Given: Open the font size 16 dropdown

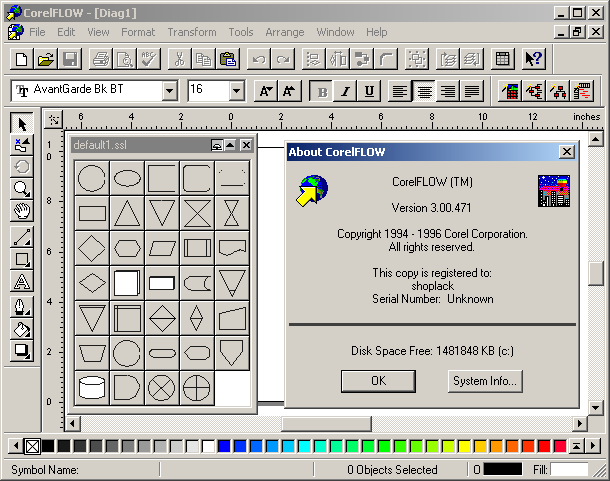Looking at the screenshot, I should point(237,91).
